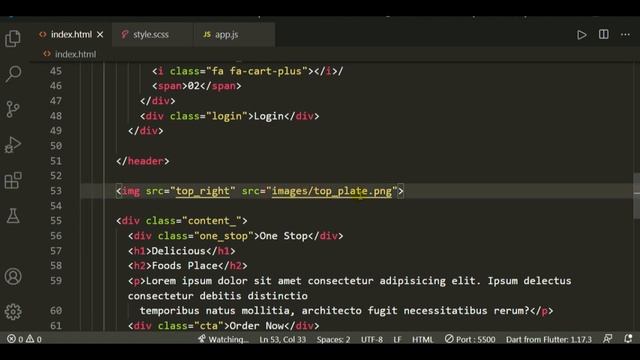Run code with the play button

(582, 35)
